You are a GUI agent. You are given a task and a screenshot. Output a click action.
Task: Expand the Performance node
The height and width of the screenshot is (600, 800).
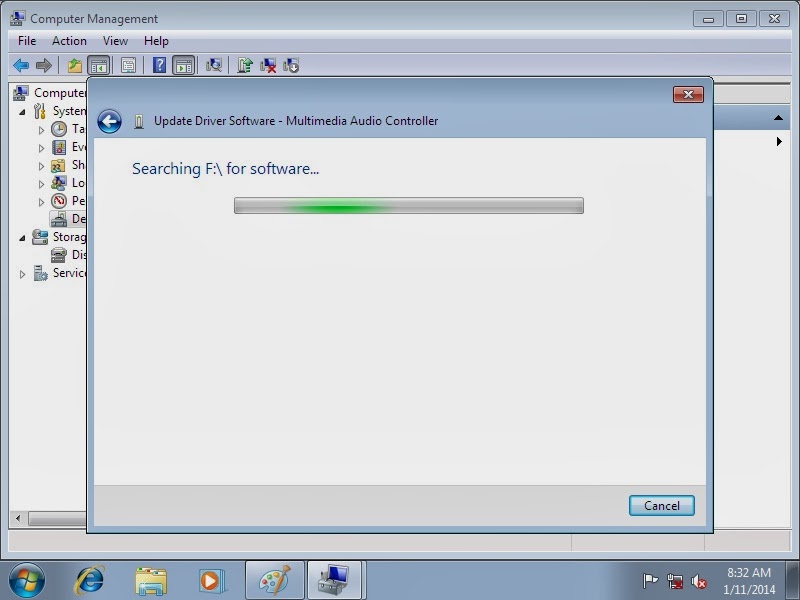(41, 202)
